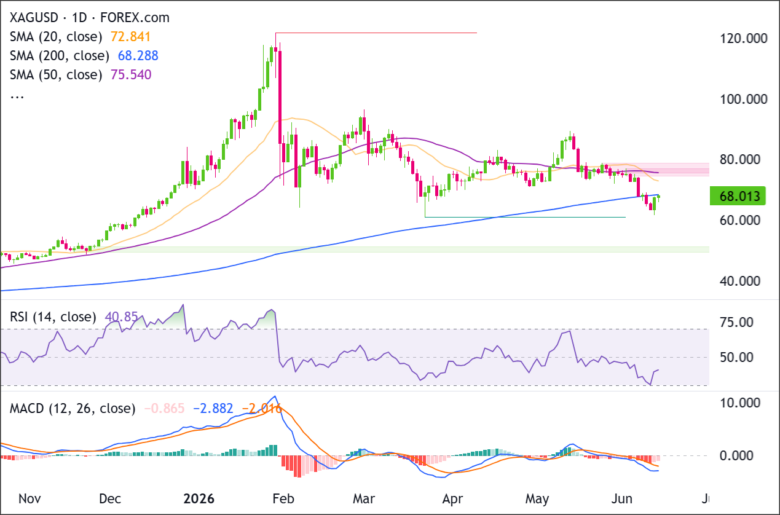780x515 pixels.
Task: Click the 80.000 price axis label
Action: point(740,160)
